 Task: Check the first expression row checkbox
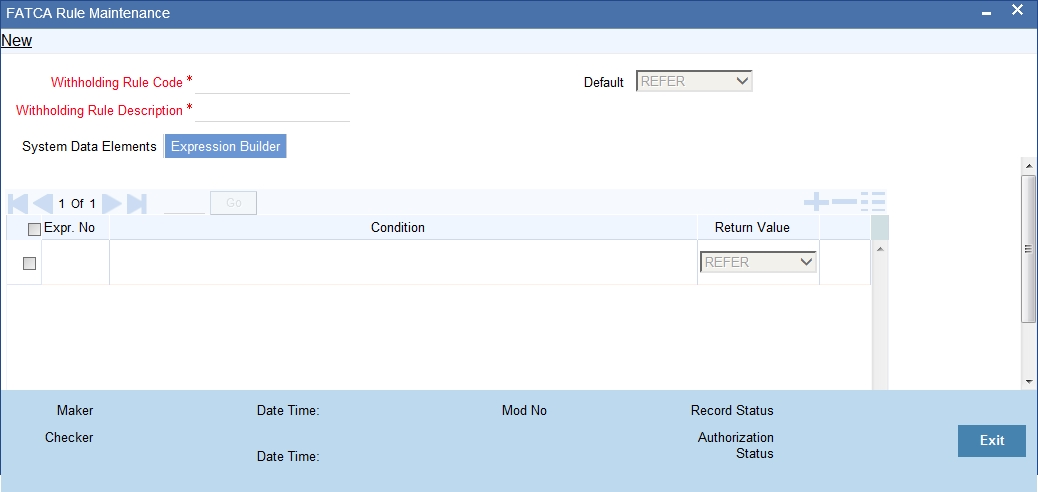29,263
